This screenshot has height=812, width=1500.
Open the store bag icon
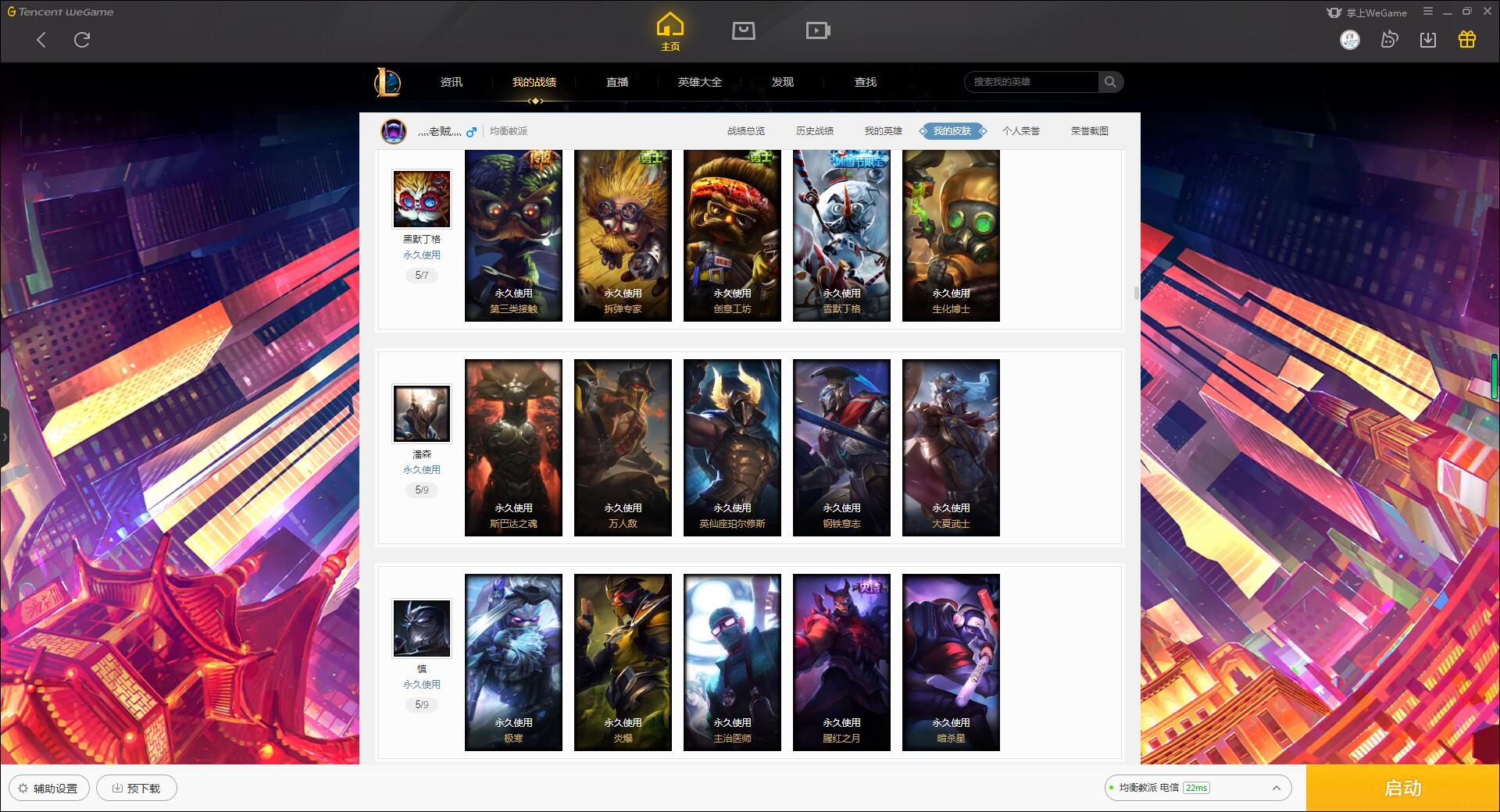744,30
